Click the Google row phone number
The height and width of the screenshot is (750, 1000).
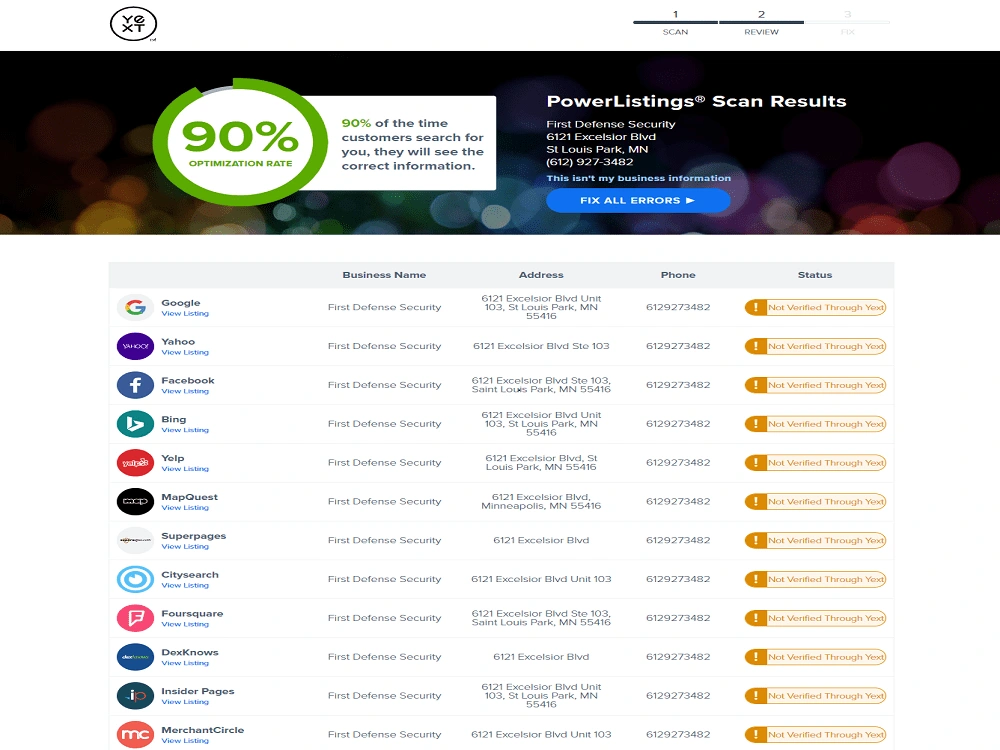[678, 307]
